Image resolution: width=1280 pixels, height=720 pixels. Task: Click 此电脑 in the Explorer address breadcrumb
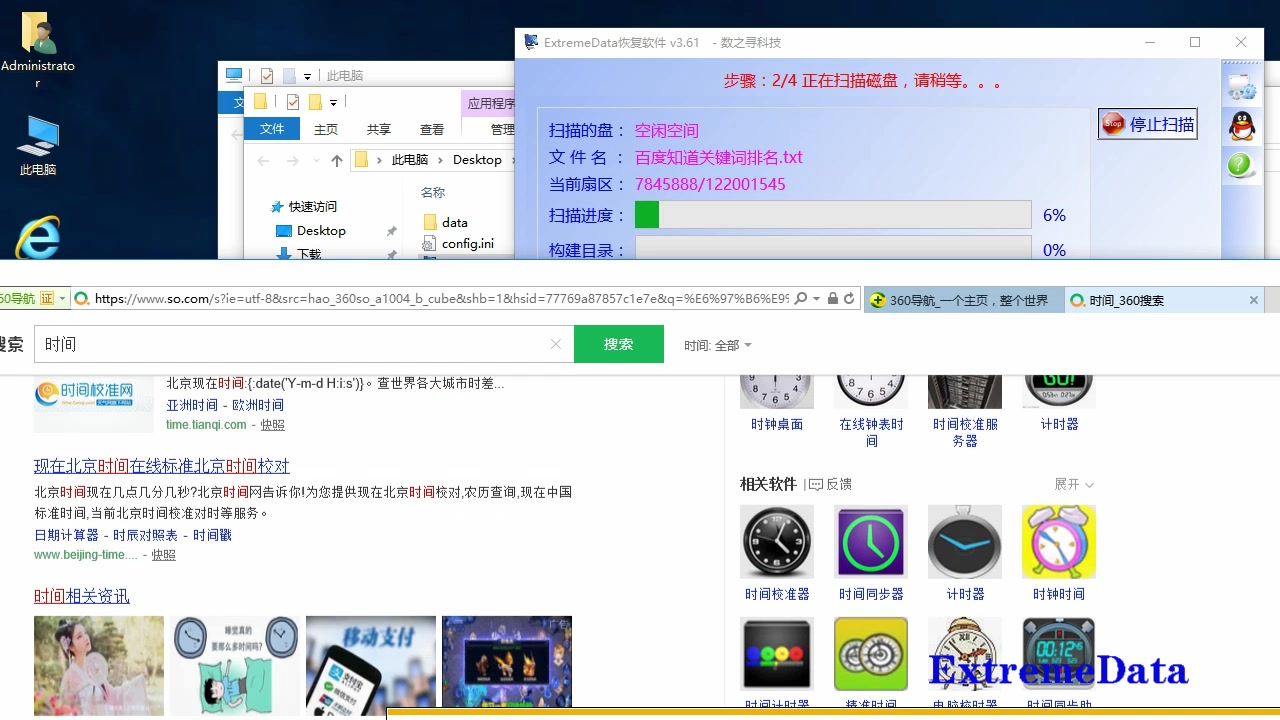point(410,160)
